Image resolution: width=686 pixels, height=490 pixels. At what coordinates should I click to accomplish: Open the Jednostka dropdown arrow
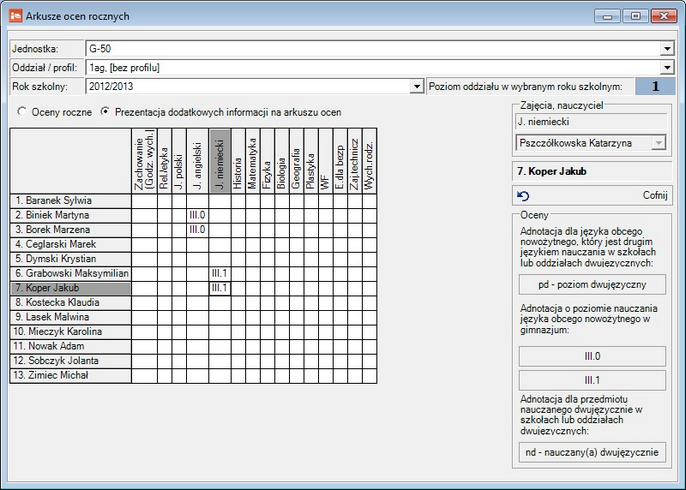click(667, 49)
